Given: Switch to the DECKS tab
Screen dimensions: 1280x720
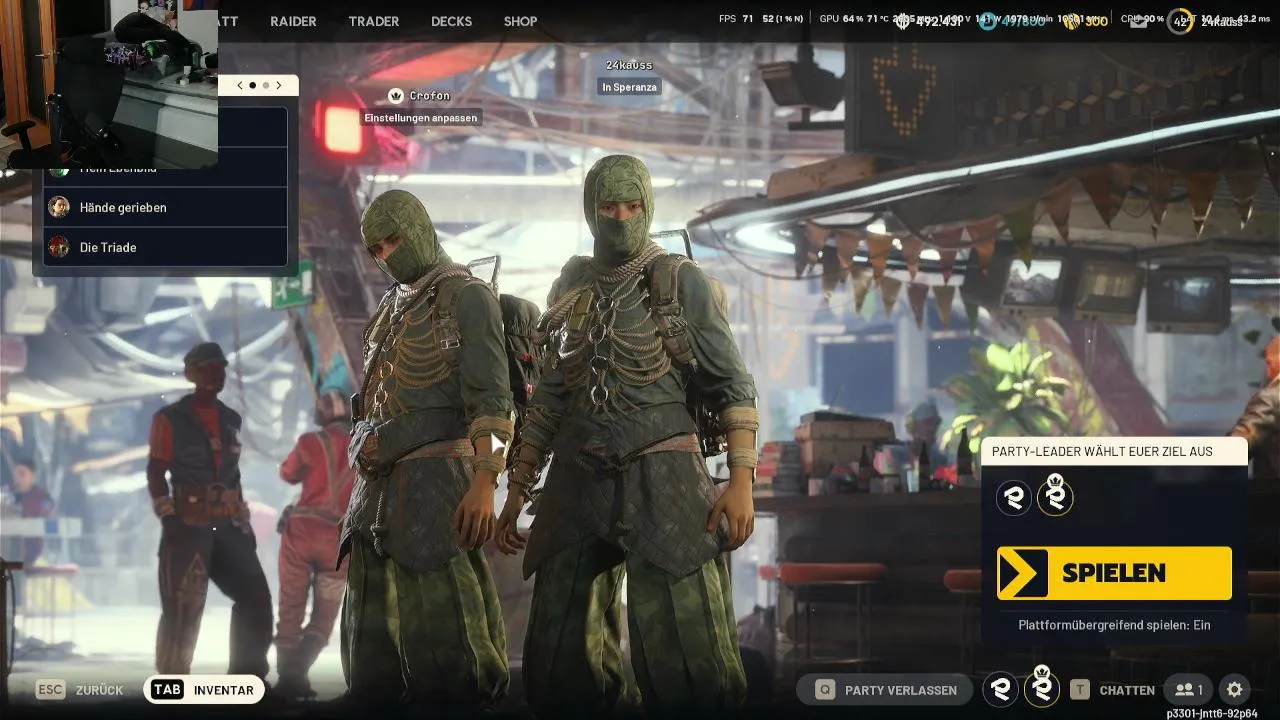Looking at the screenshot, I should tap(451, 21).
